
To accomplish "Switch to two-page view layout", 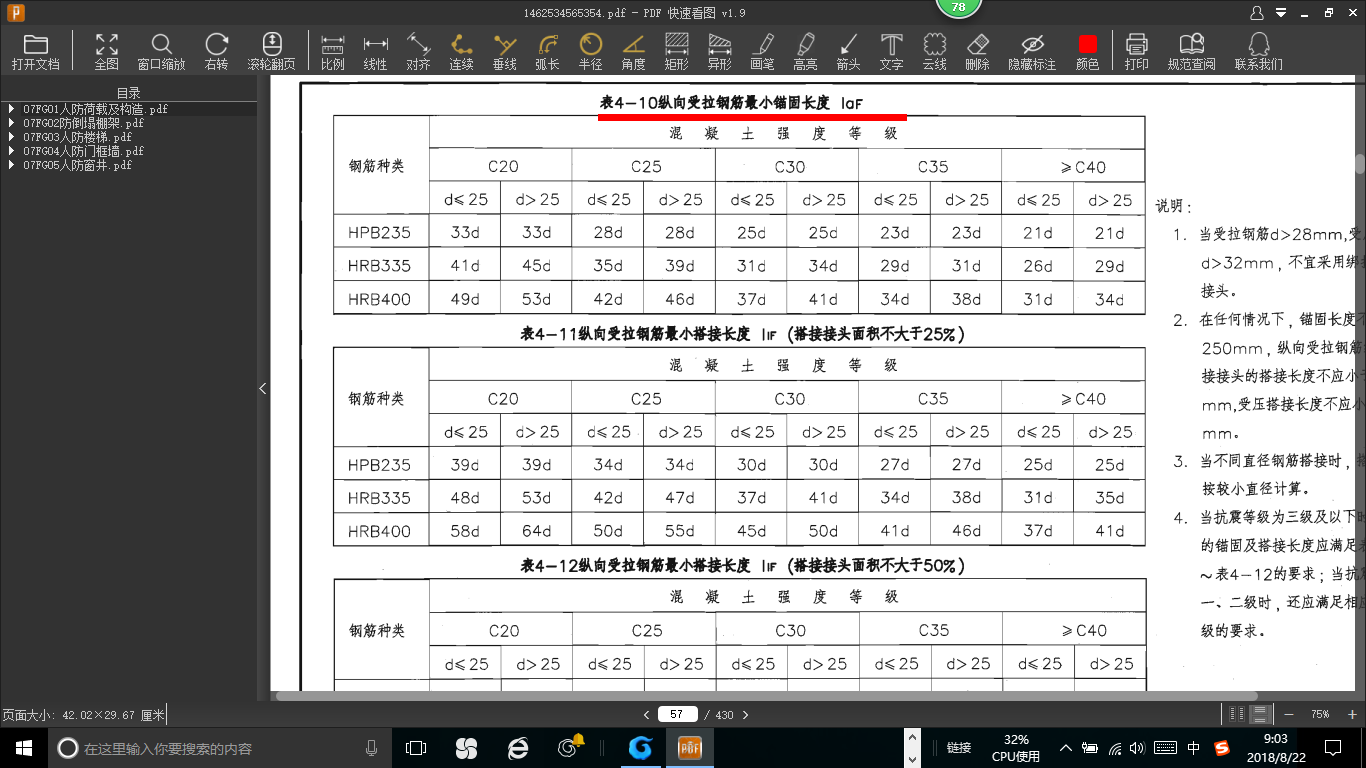I will tap(1237, 714).
